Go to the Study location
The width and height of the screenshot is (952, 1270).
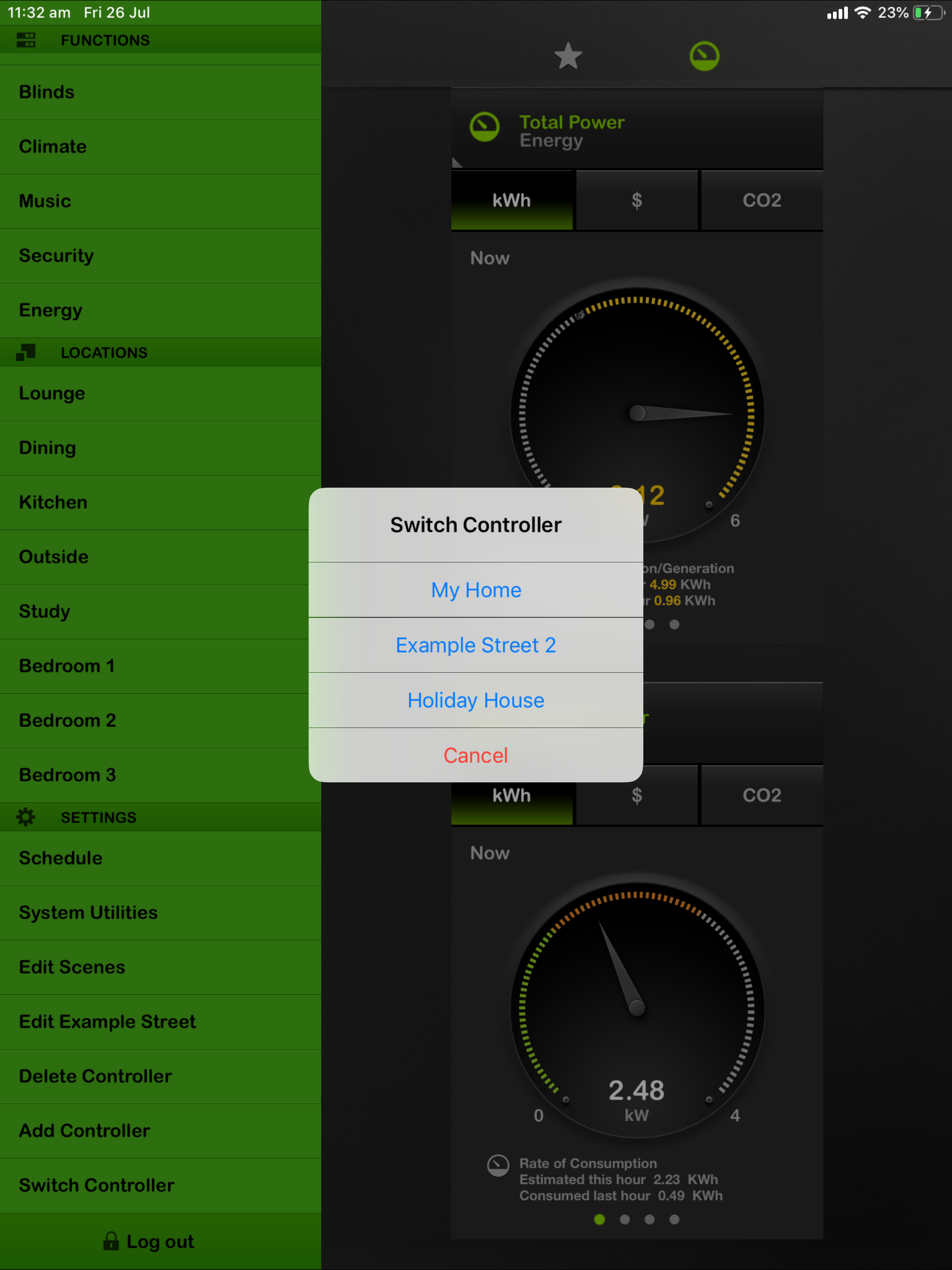160,611
